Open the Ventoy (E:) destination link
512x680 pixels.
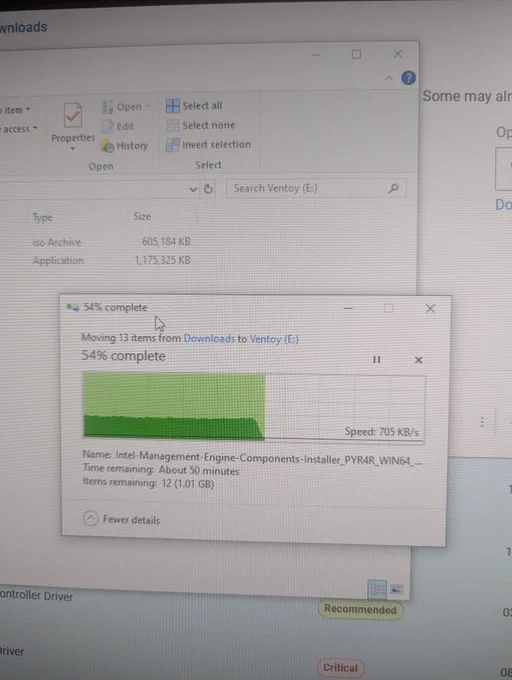point(274,339)
